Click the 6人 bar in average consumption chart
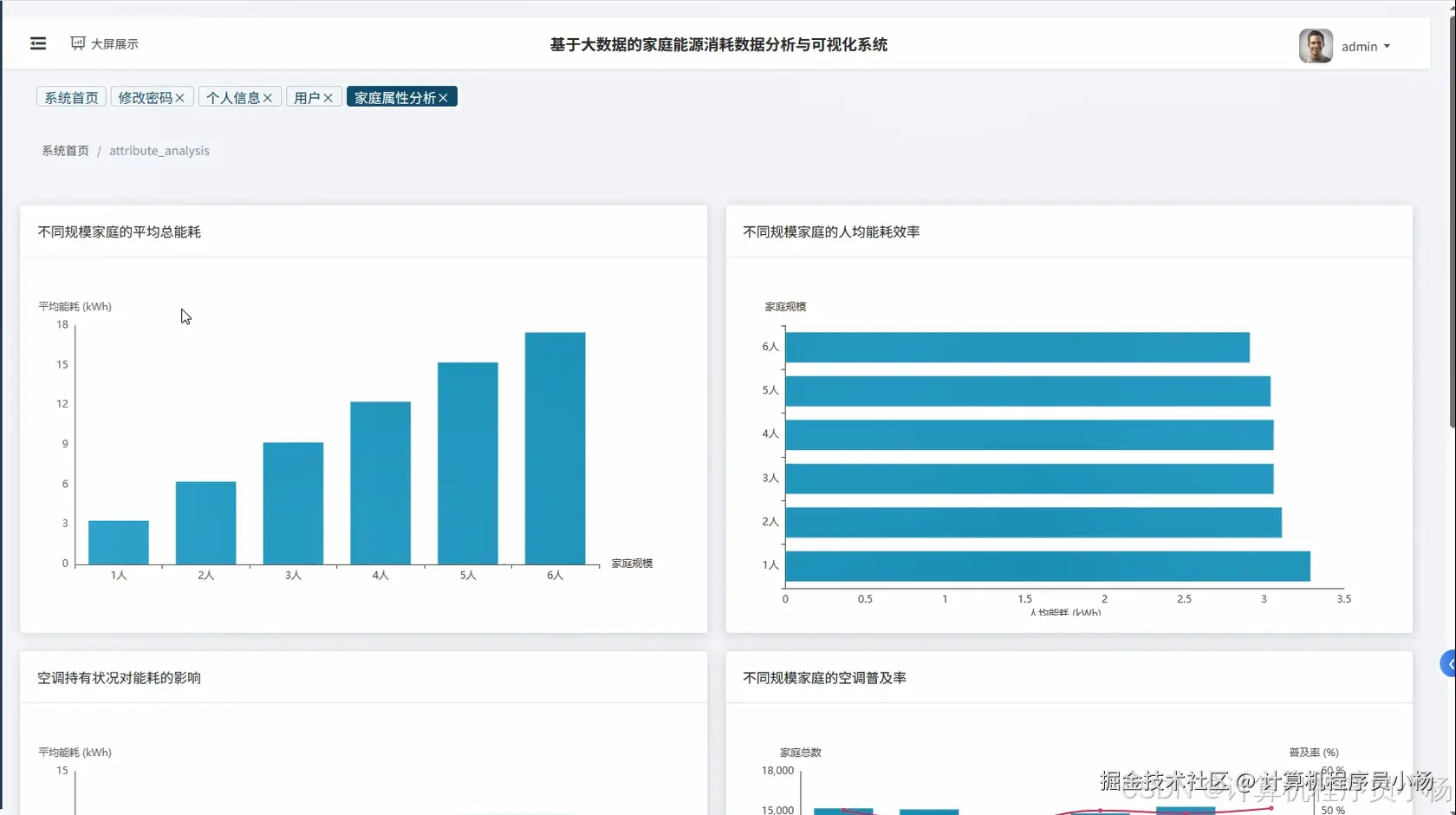Viewport: 1456px width, 815px height. pos(556,448)
